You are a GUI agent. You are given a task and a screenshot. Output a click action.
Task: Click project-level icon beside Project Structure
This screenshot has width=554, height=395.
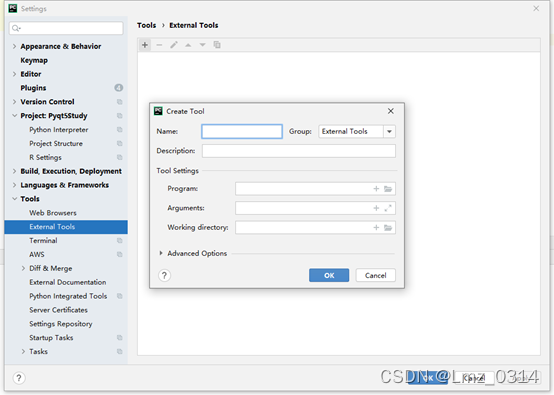(x=120, y=143)
